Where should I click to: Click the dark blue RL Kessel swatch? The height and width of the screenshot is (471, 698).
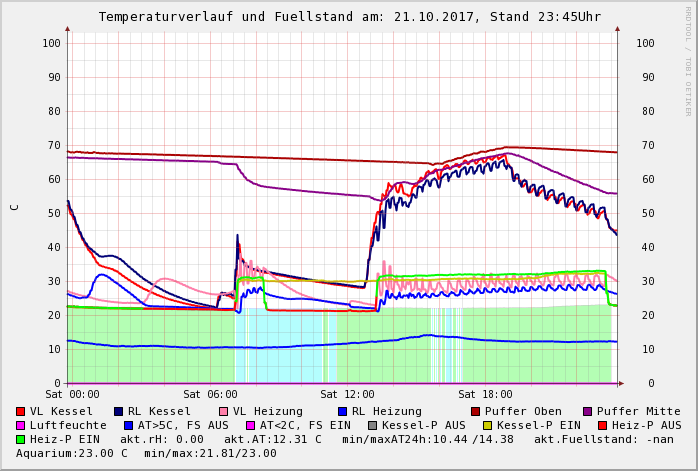[x=119, y=411]
